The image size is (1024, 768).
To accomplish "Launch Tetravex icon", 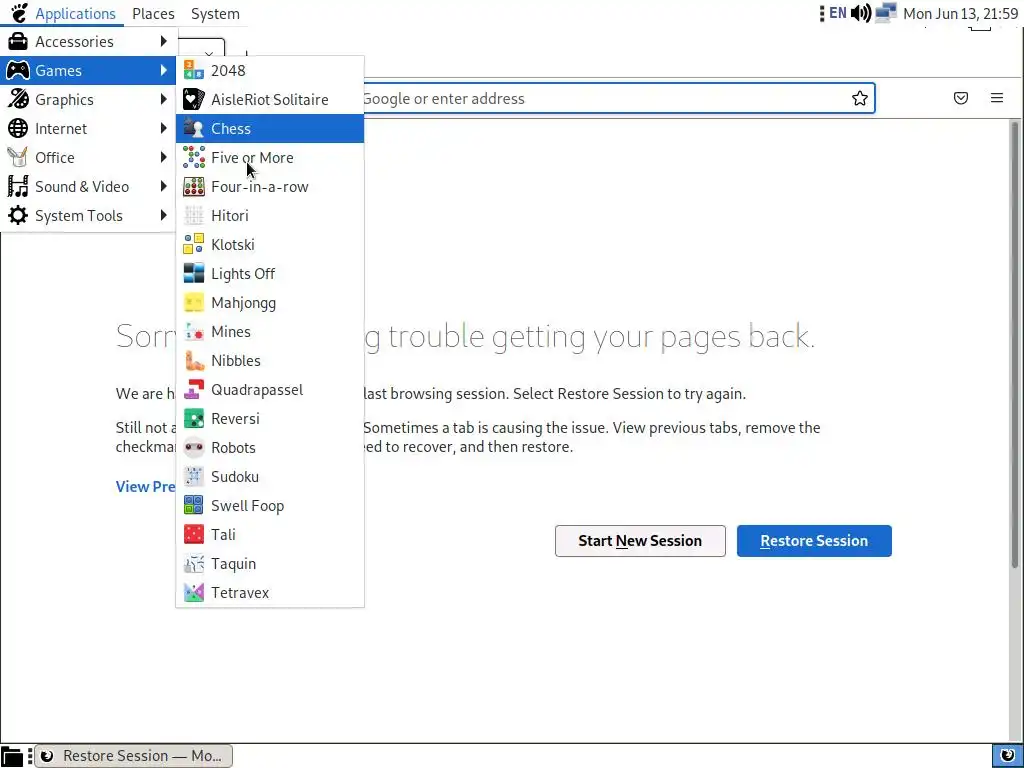I will (193, 593).
